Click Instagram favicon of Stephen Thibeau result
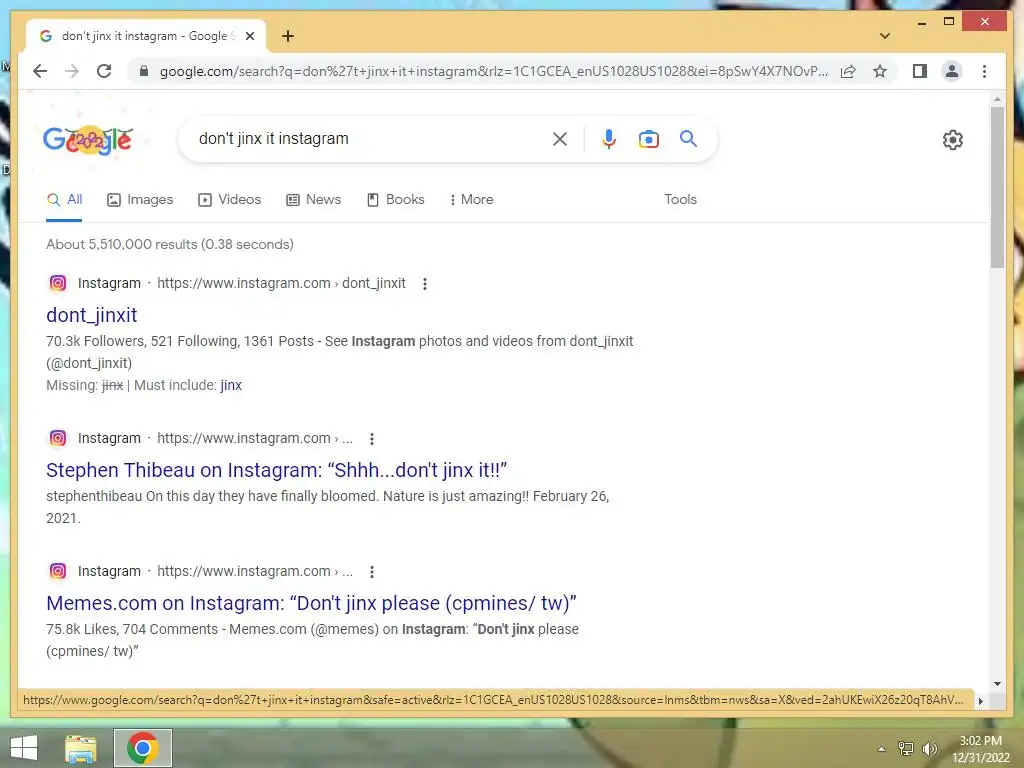The width and height of the screenshot is (1024, 768). pyautogui.click(x=58, y=438)
